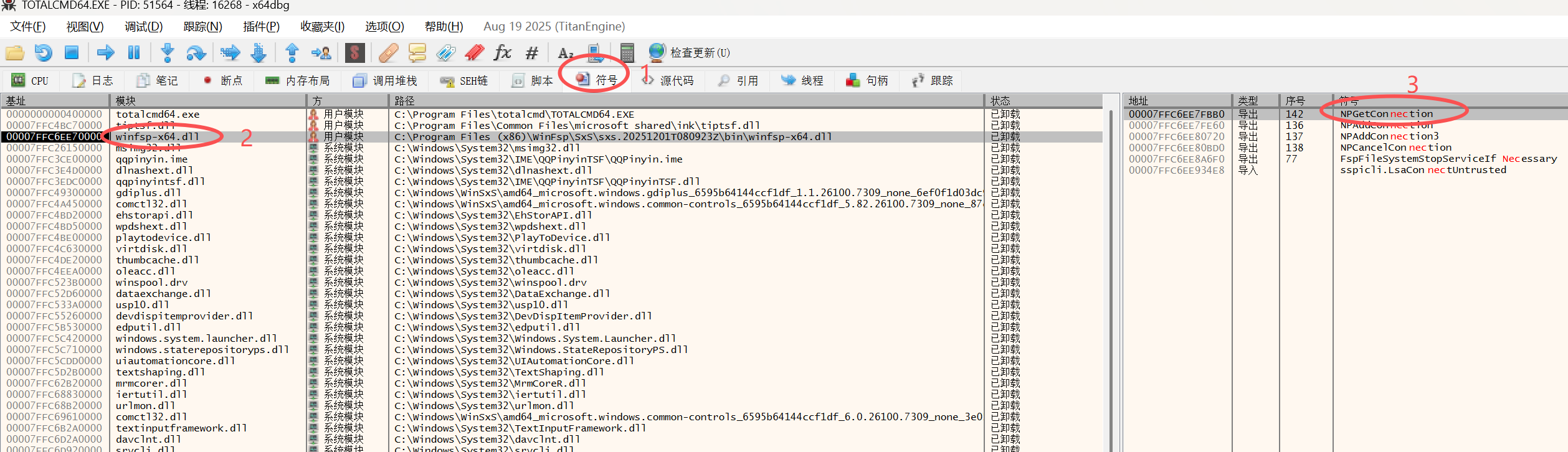The image size is (1568, 452).
Task: Open the Bookmarks red icon
Action: pyautogui.click(x=474, y=53)
